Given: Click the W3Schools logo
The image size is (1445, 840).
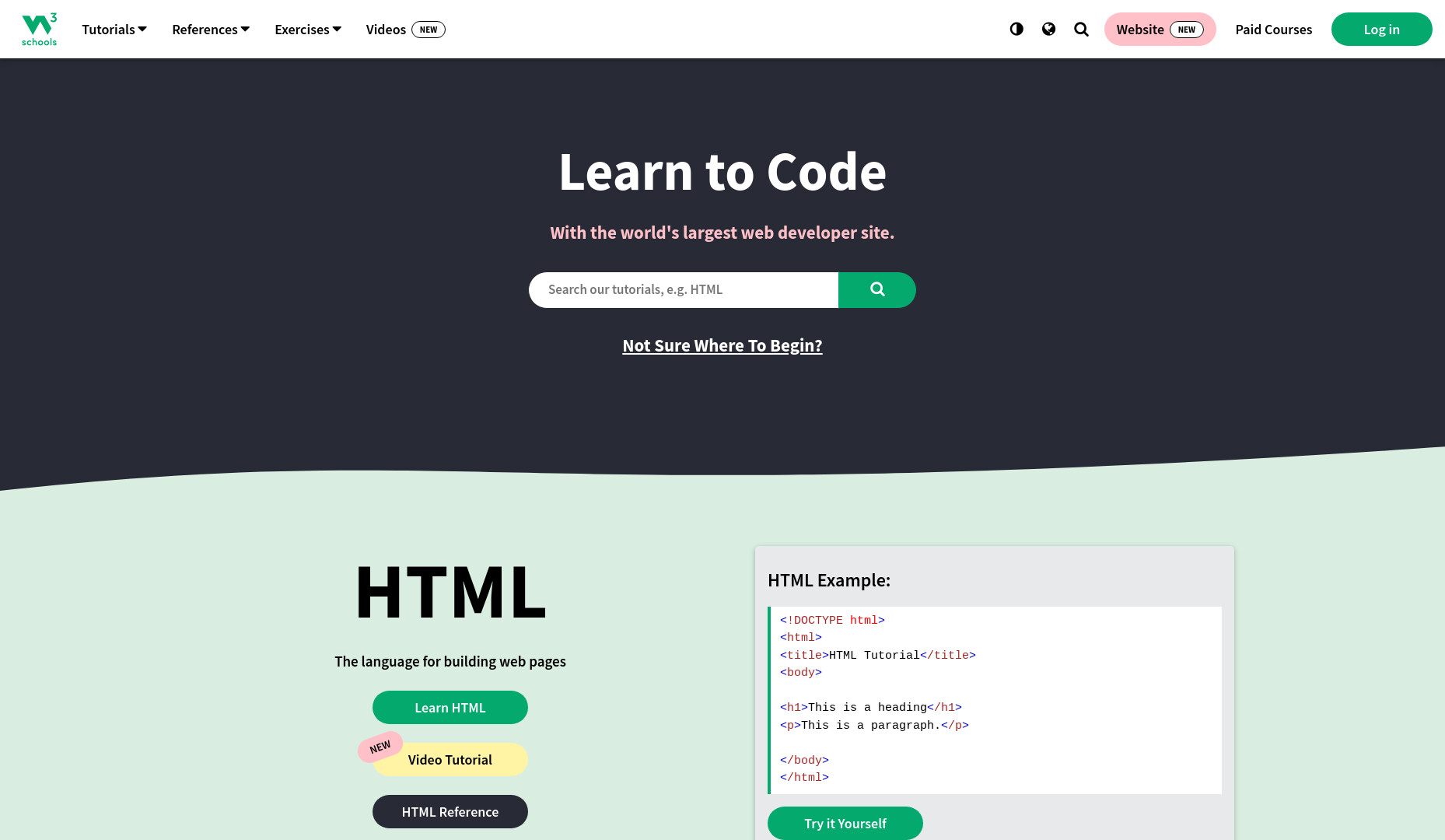Looking at the screenshot, I should [x=39, y=30].
